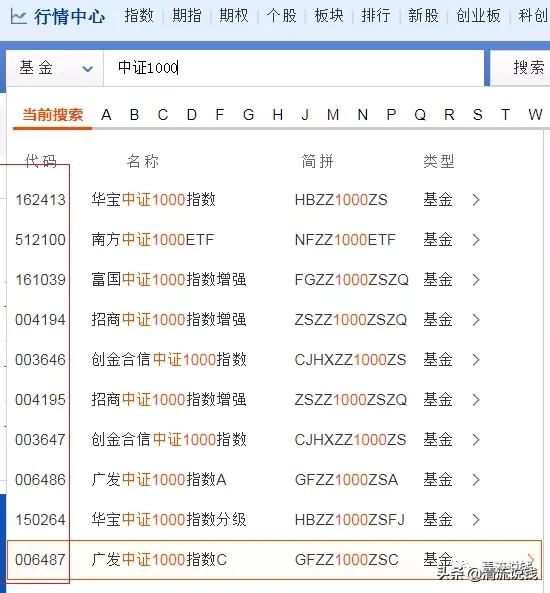Open the 排行 menu
550x593 pixels.
click(x=376, y=16)
